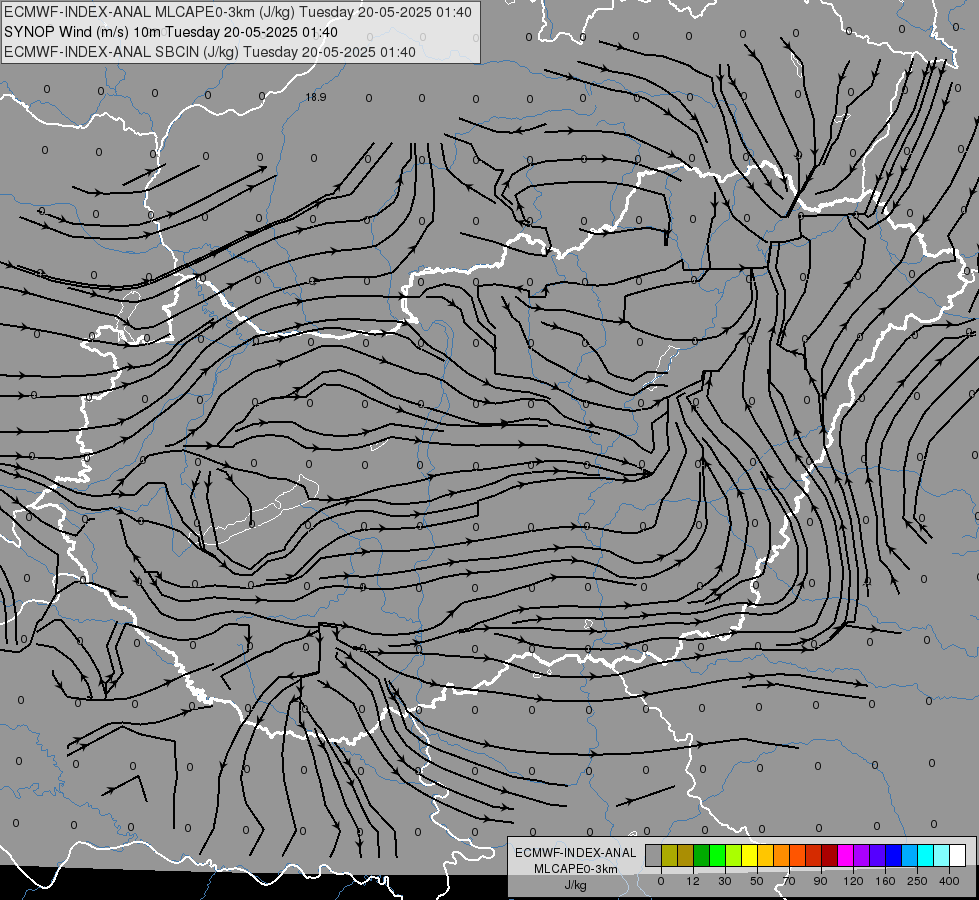Click the white legend swatch above 400

pos(958,856)
